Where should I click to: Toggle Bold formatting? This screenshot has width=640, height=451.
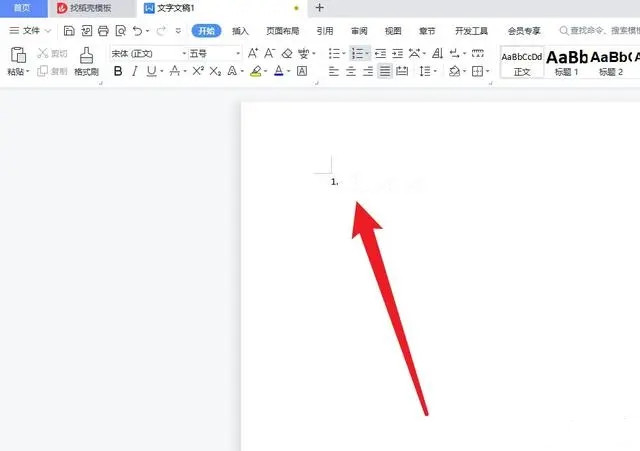tap(118, 71)
